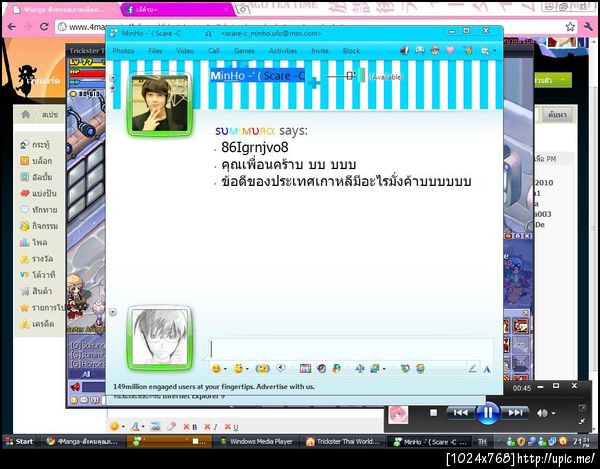Open green dropdown button at webpage top right
Image resolution: width=600 pixels, height=469 pixels.
[x=553, y=80]
